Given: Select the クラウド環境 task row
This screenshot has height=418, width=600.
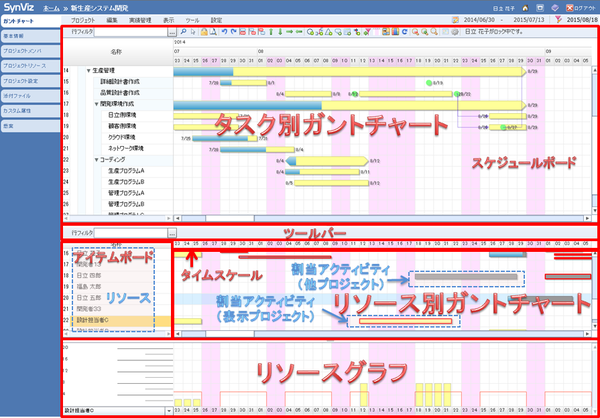Looking at the screenshot, I should click(x=118, y=137).
